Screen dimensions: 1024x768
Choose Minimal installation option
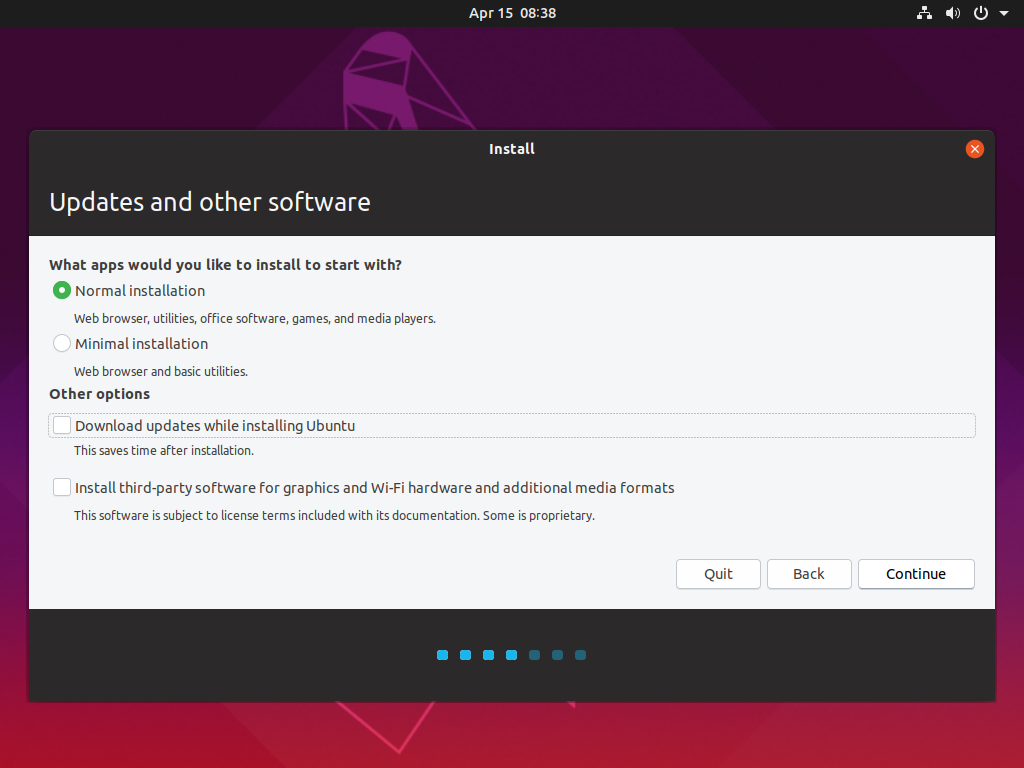click(62, 344)
